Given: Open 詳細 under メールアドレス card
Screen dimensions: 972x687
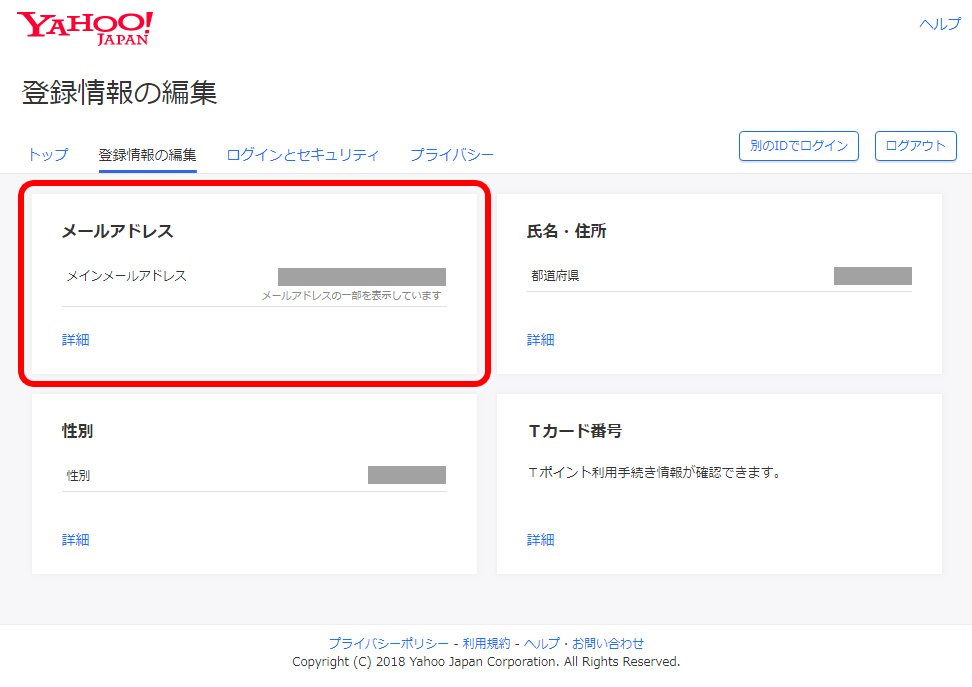Looking at the screenshot, I should 76,340.
